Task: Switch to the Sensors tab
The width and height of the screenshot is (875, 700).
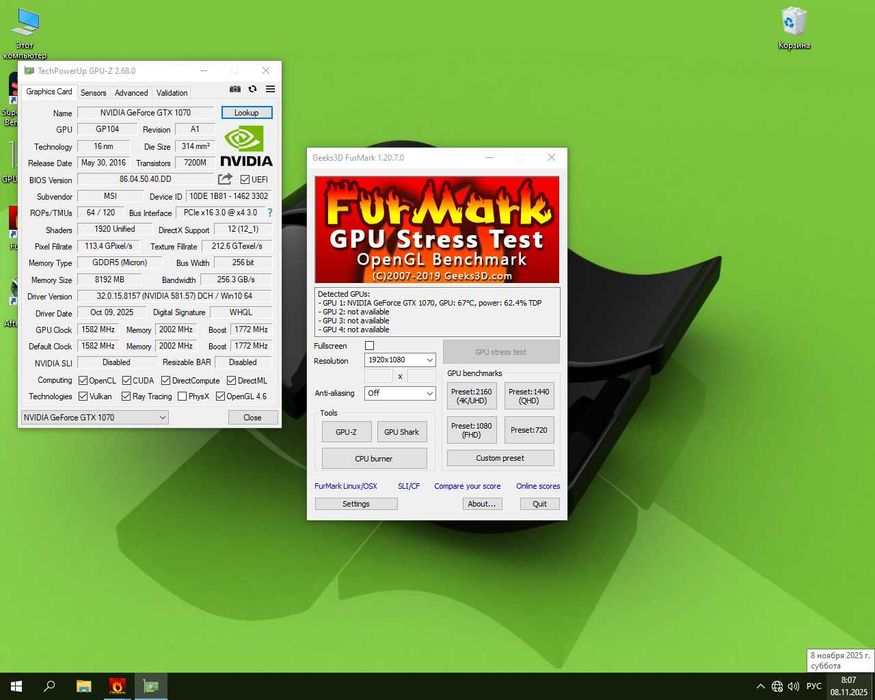Action: click(x=93, y=93)
